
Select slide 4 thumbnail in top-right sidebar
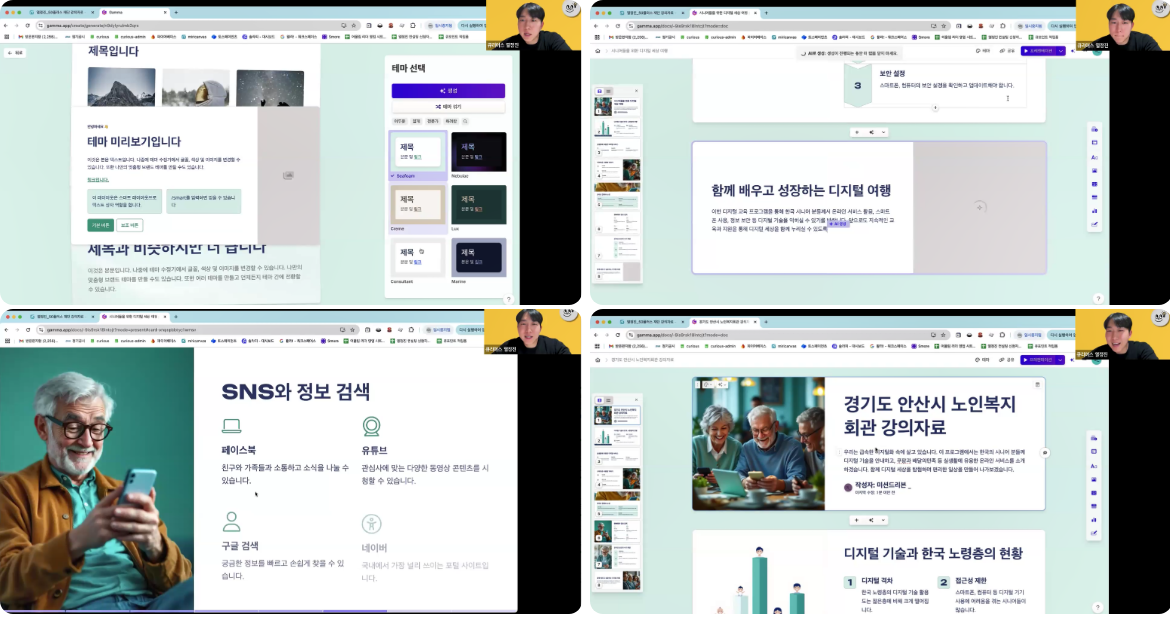tap(617, 169)
